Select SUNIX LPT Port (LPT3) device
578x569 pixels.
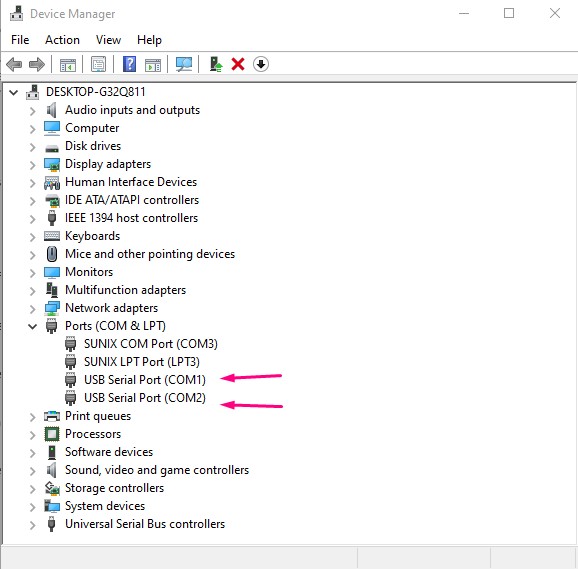click(142, 362)
